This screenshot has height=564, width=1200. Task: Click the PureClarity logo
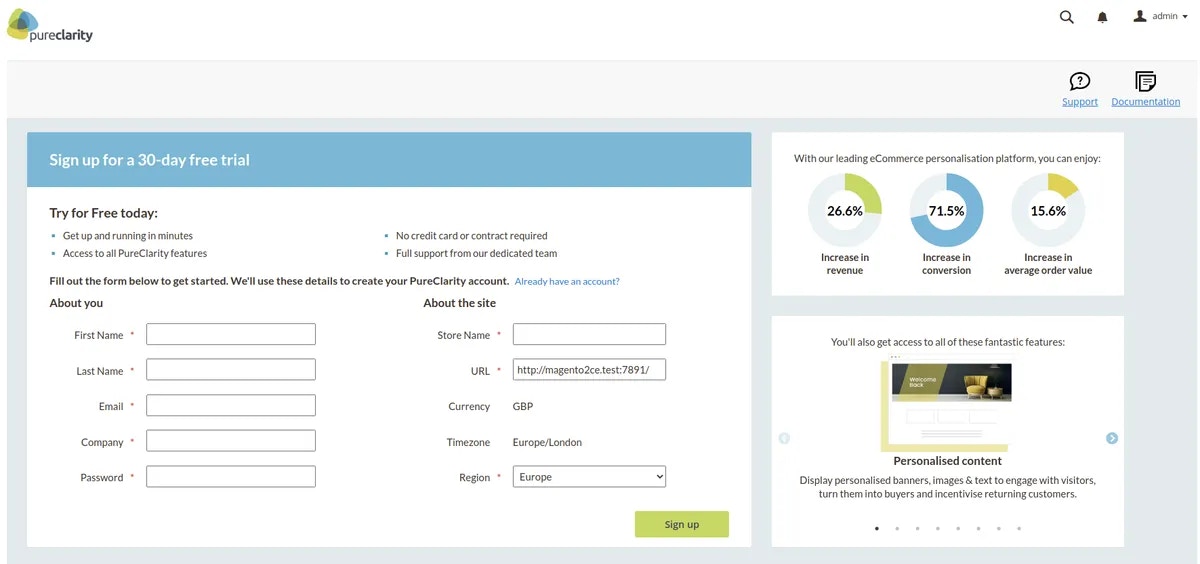click(x=50, y=25)
